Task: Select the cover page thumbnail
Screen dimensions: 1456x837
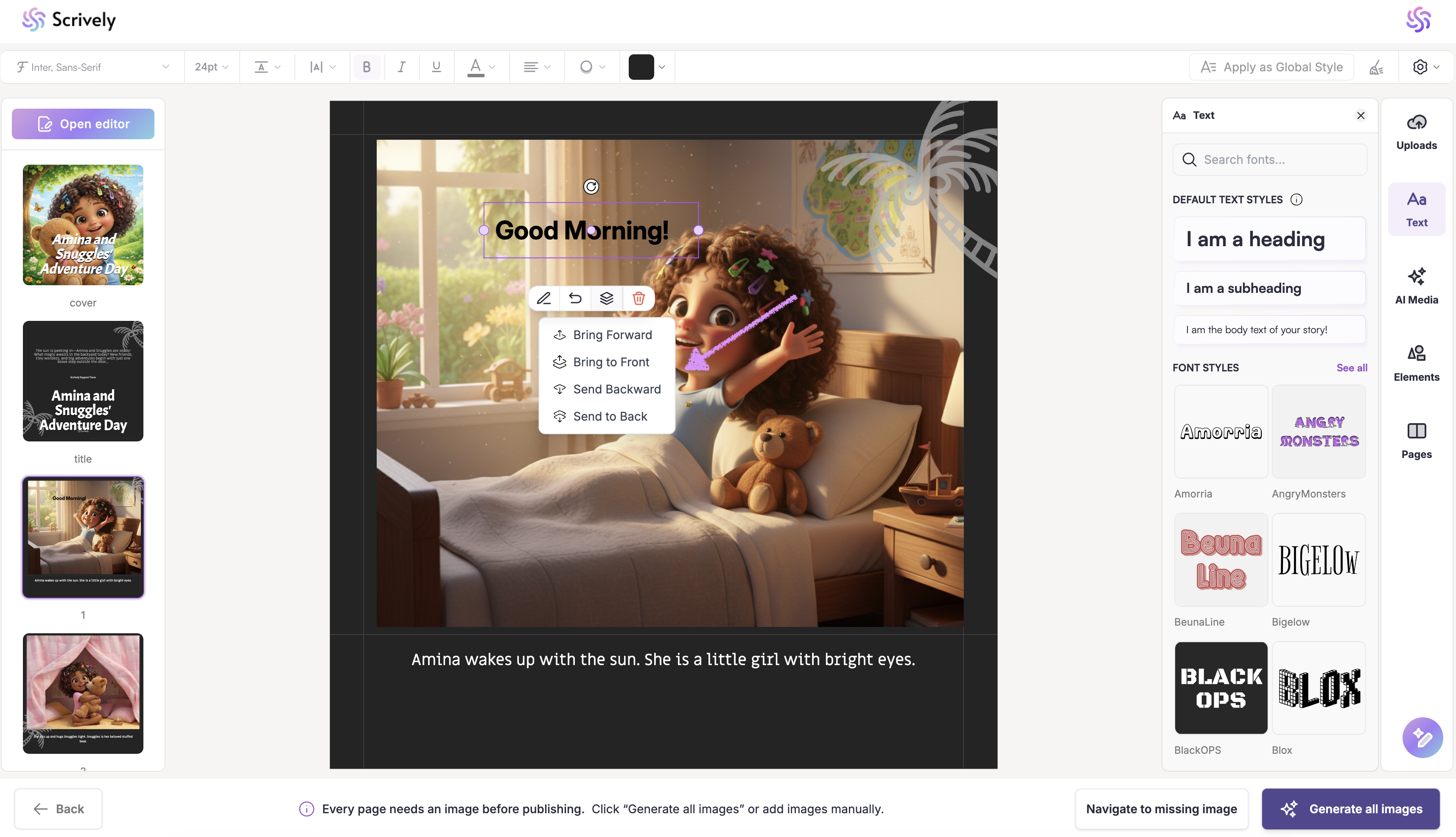Action: click(83, 225)
